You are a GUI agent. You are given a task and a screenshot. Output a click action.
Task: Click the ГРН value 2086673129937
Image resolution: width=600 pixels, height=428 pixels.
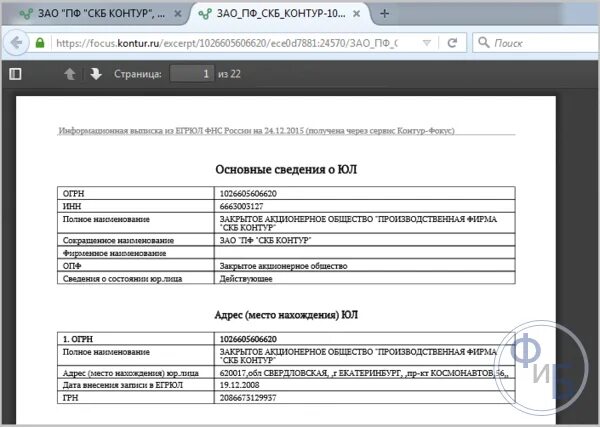pyautogui.click(x=248, y=397)
